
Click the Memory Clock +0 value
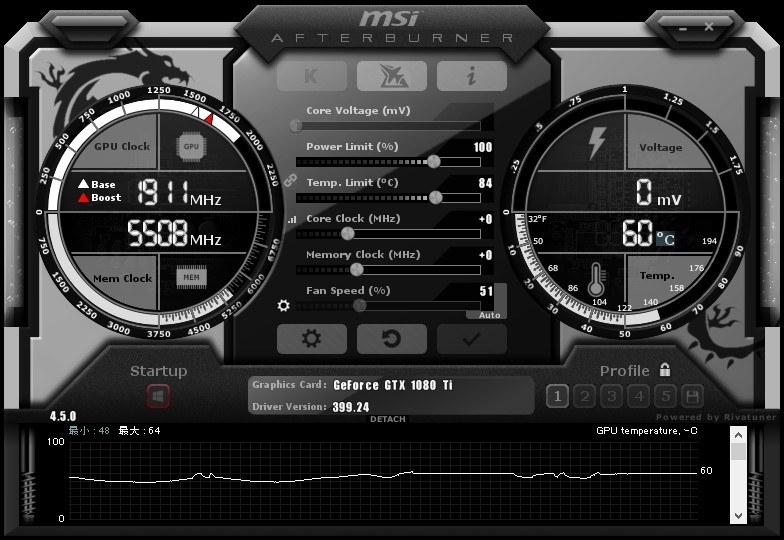click(486, 255)
